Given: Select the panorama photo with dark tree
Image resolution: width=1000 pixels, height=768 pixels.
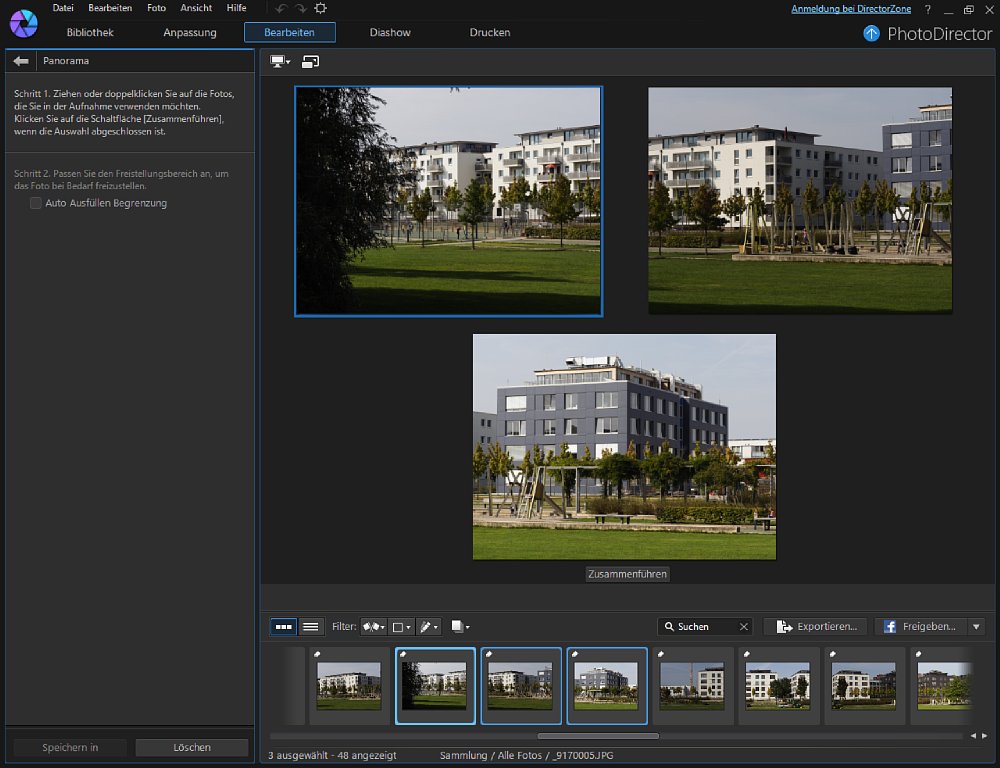Looking at the screenshot, I should 449,202.
